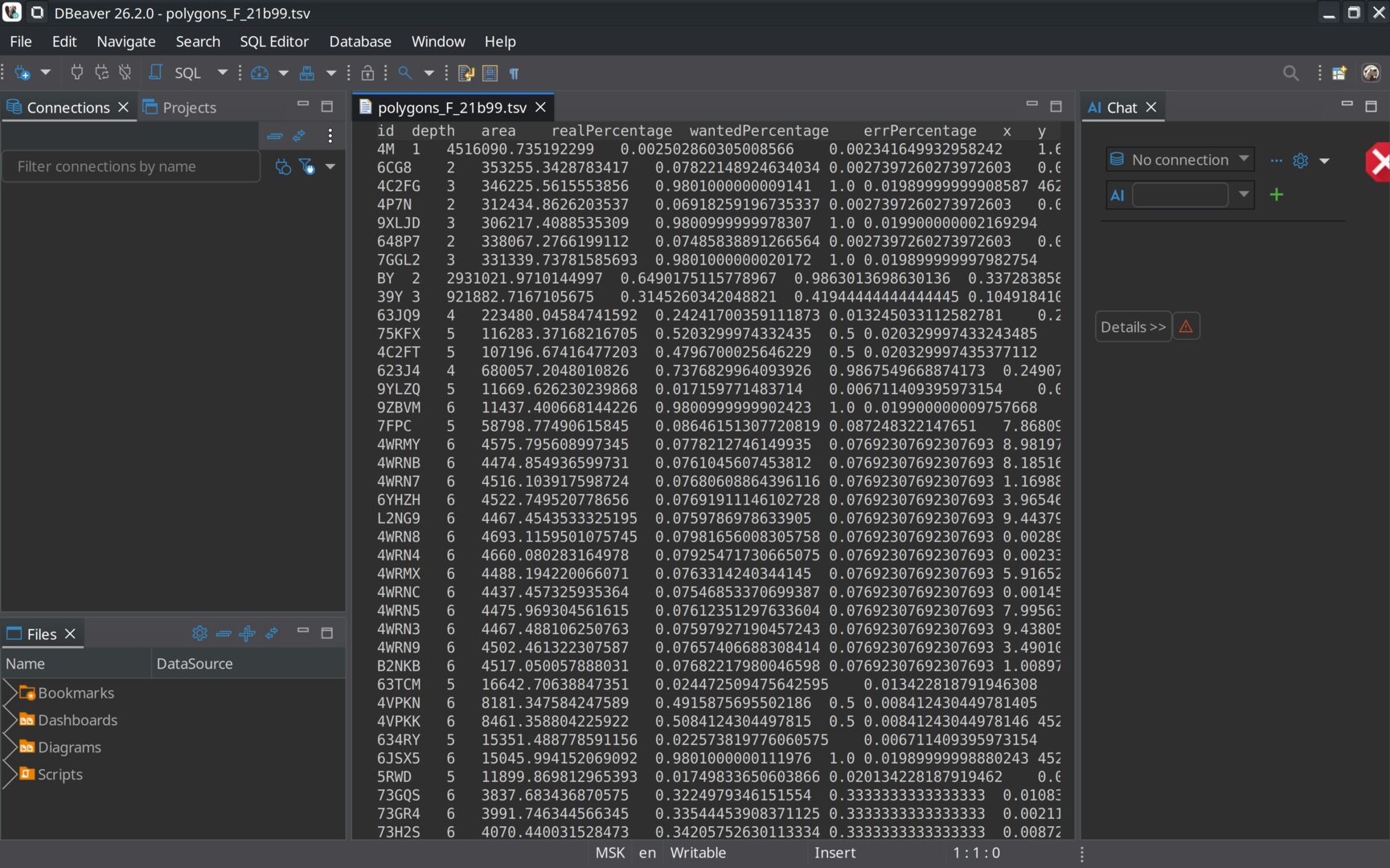Click the AI chat text input field
Viewport: 1390px width, 868px height.
(x=1179, y=194)
